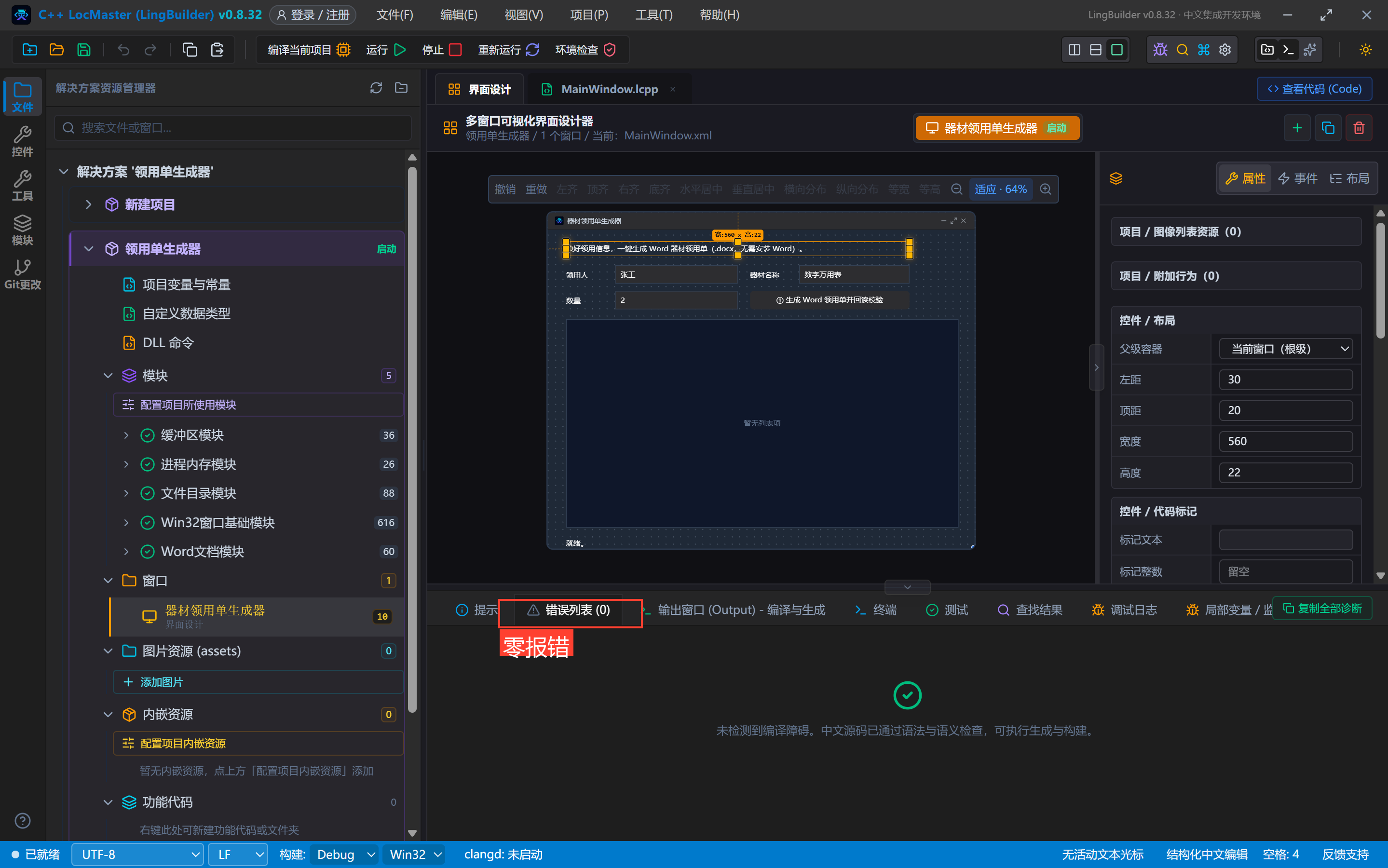Screen dimensions: 1388x868
Task: Click the red delete window trash icon
Action: pyautogui.click(x=1358, y=127)
